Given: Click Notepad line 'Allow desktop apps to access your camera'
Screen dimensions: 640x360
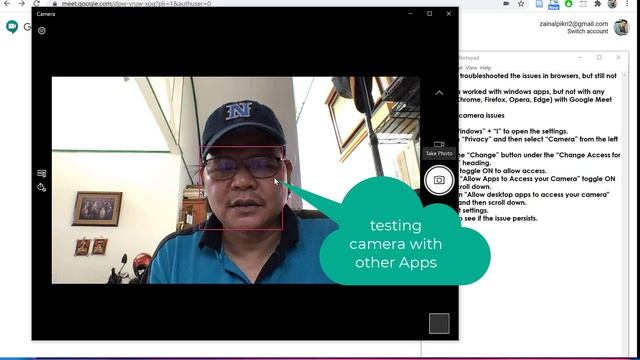Looking at the screenshot, I should [534, 195].
